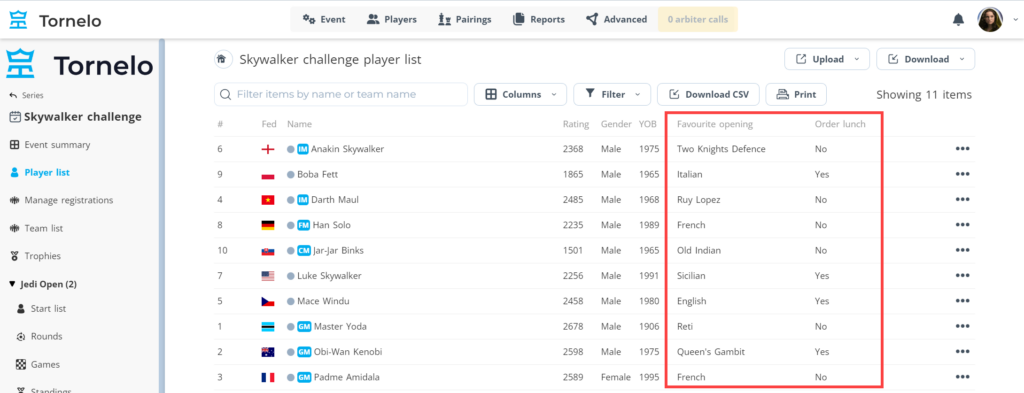
Task: Open more options for Mace Windu
Action: point(962,301)
